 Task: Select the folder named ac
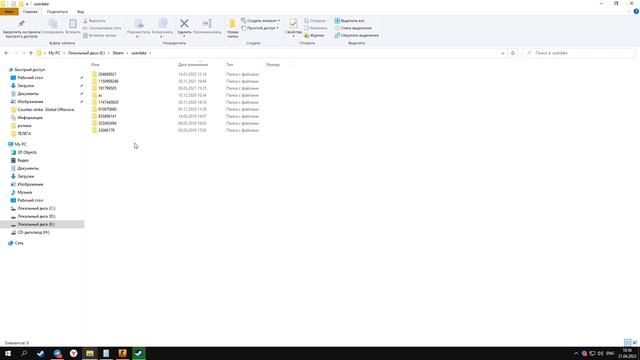tap(100, 95)
